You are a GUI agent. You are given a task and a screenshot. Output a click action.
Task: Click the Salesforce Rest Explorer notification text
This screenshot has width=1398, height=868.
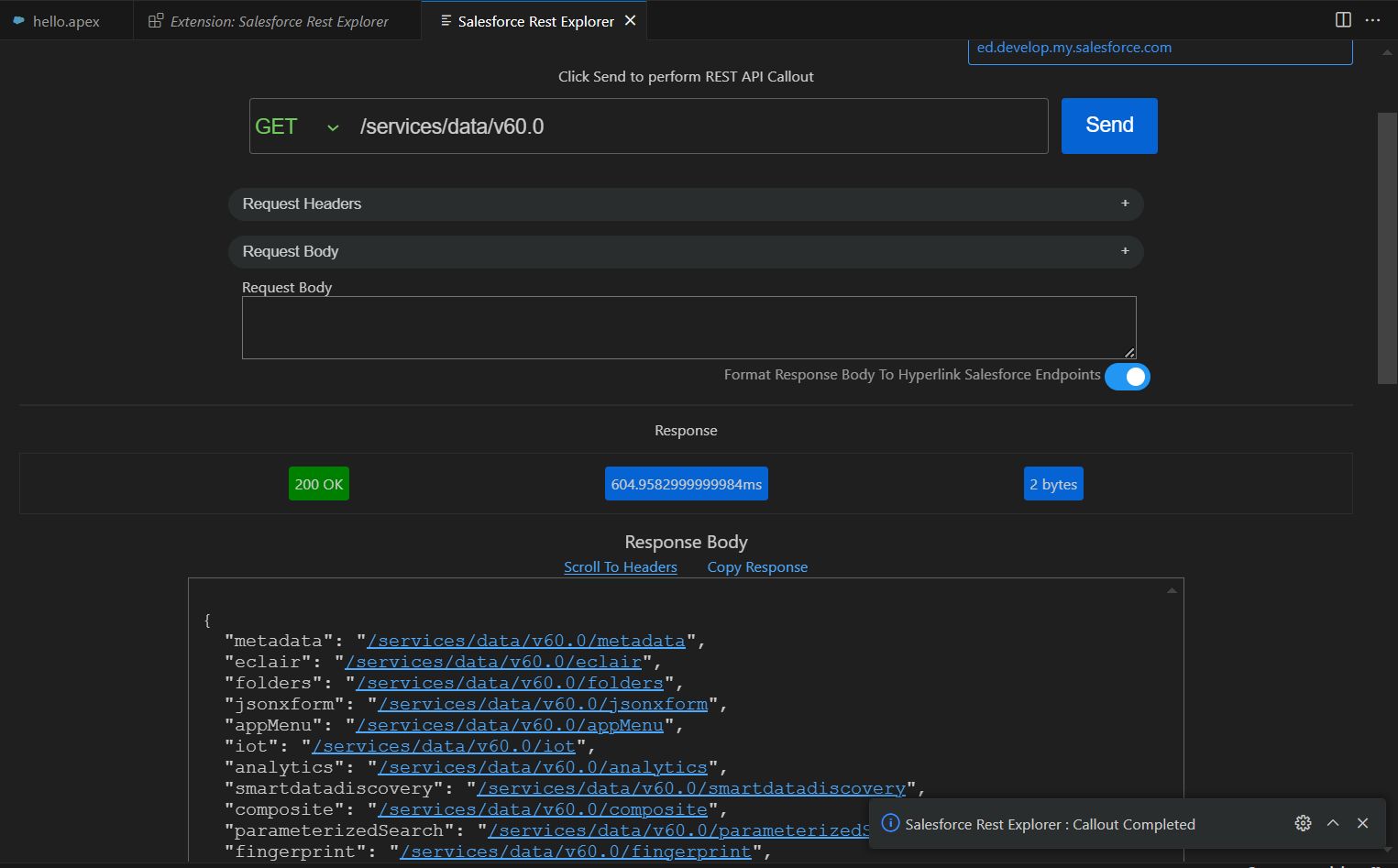click(1050, 824)
